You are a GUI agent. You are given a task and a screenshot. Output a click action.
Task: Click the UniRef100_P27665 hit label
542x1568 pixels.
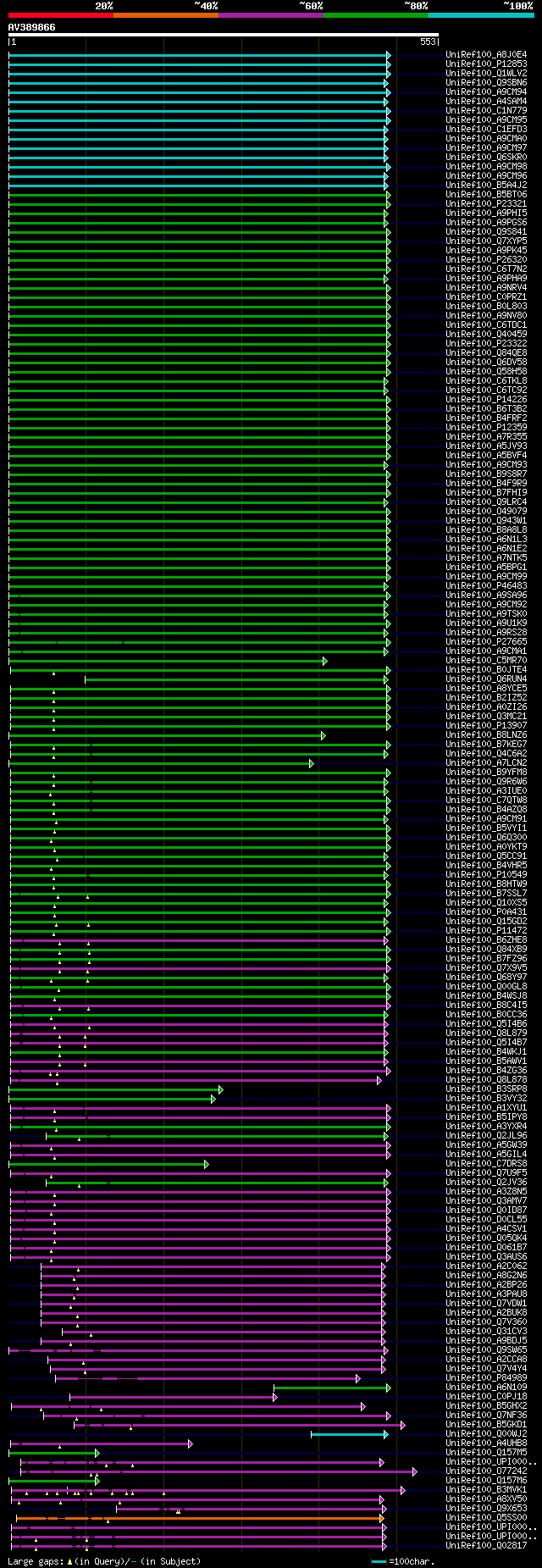(x=486, y=642)
